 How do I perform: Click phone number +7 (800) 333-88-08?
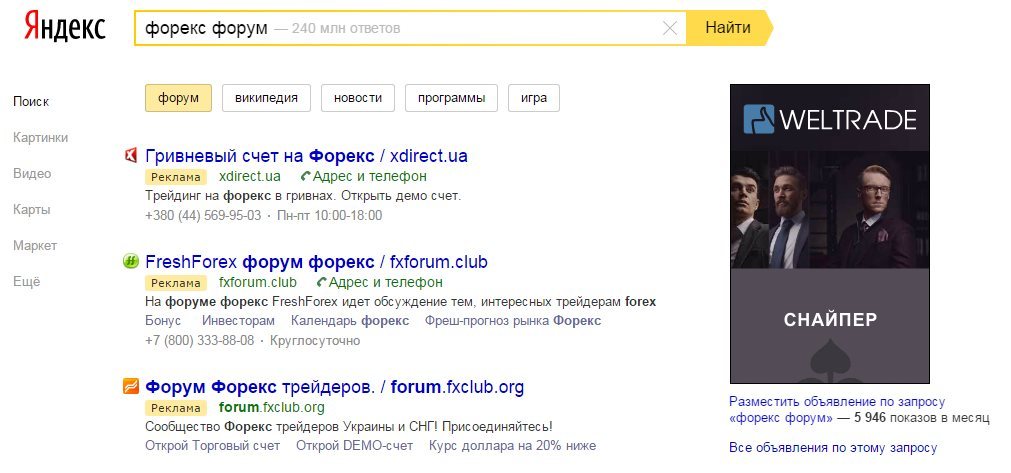[x=199, y=340]
